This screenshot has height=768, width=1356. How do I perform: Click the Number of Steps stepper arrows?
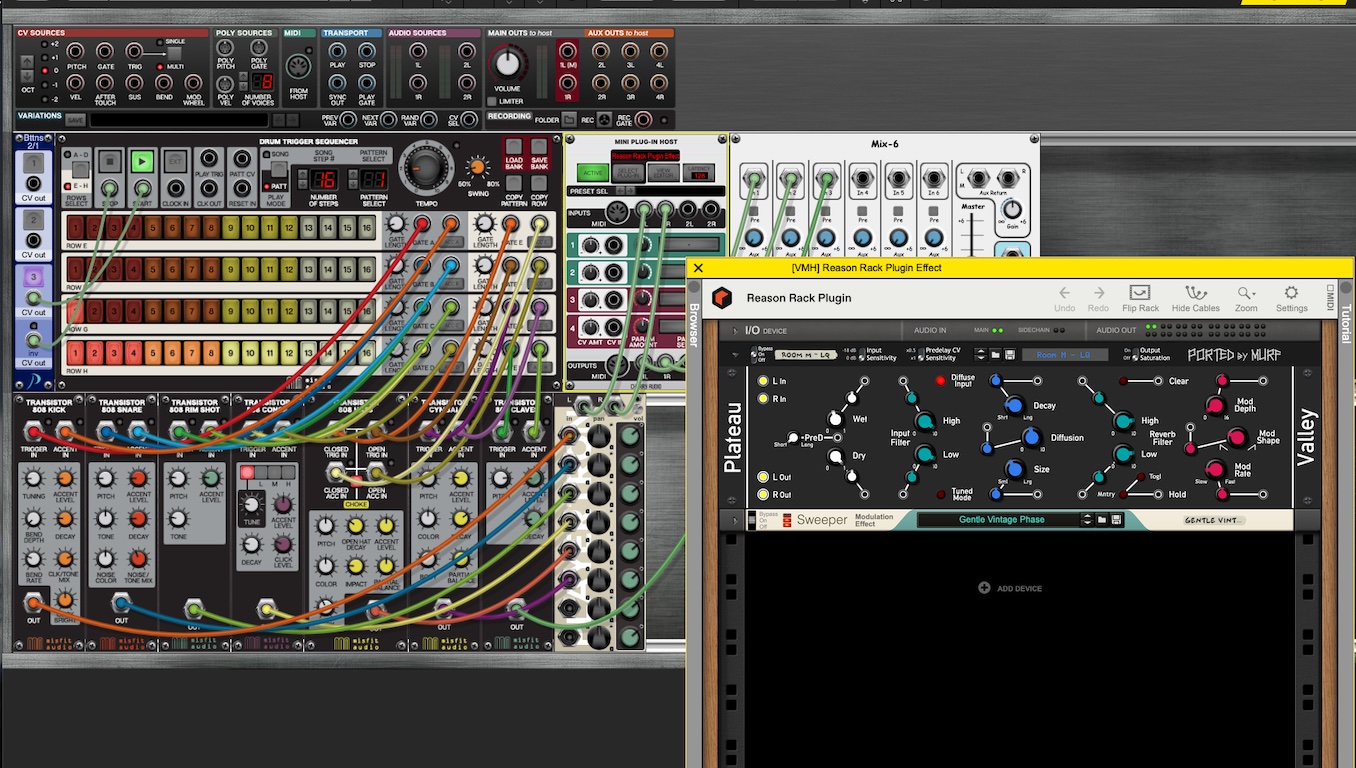(303, 180)
